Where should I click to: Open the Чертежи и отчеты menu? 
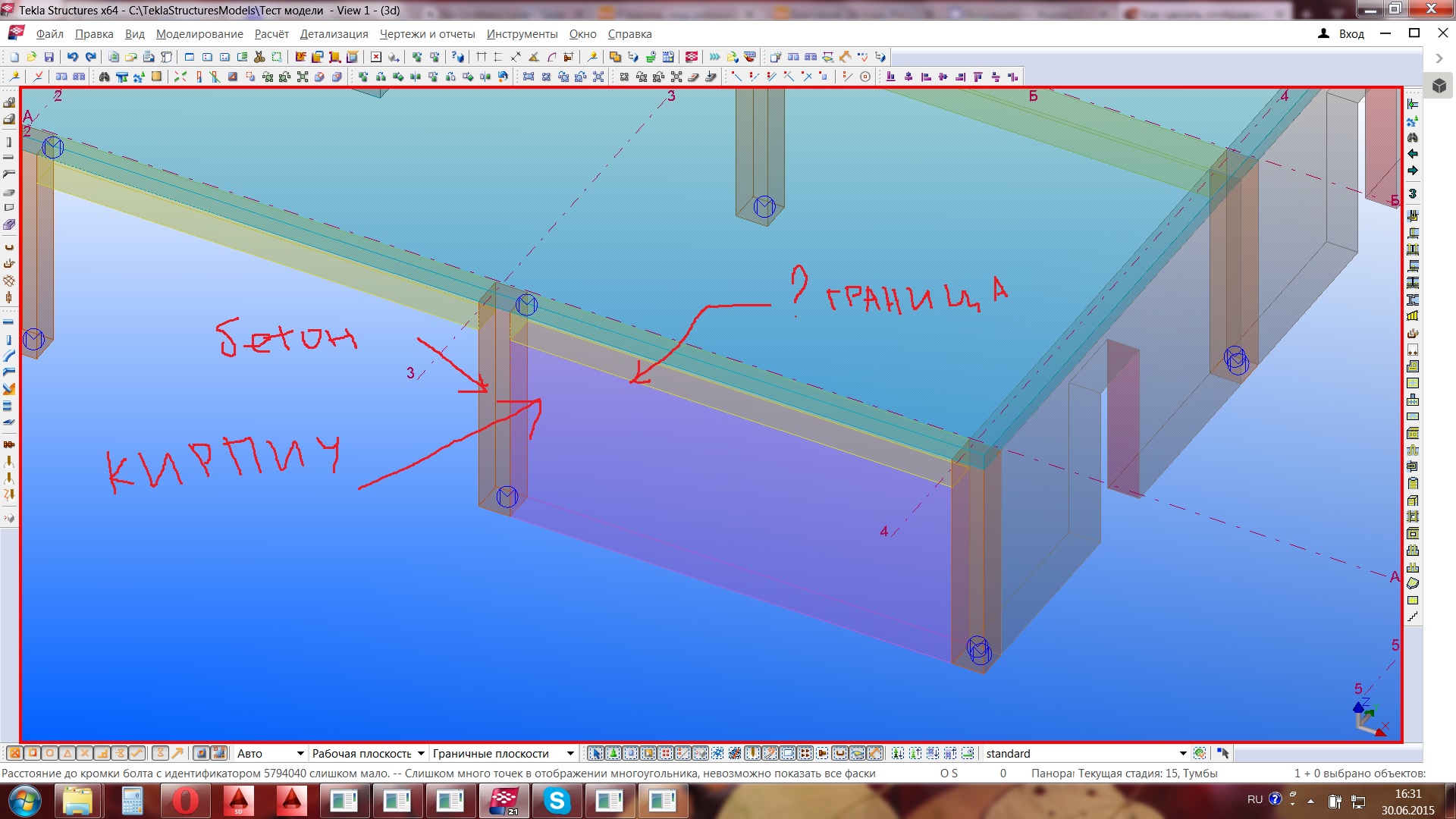point(427,34)
